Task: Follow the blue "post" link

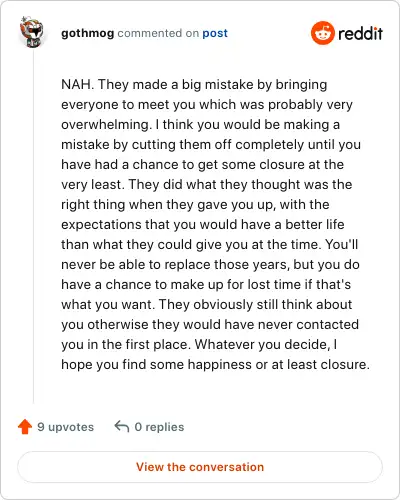Action: [x=215, y=33]
